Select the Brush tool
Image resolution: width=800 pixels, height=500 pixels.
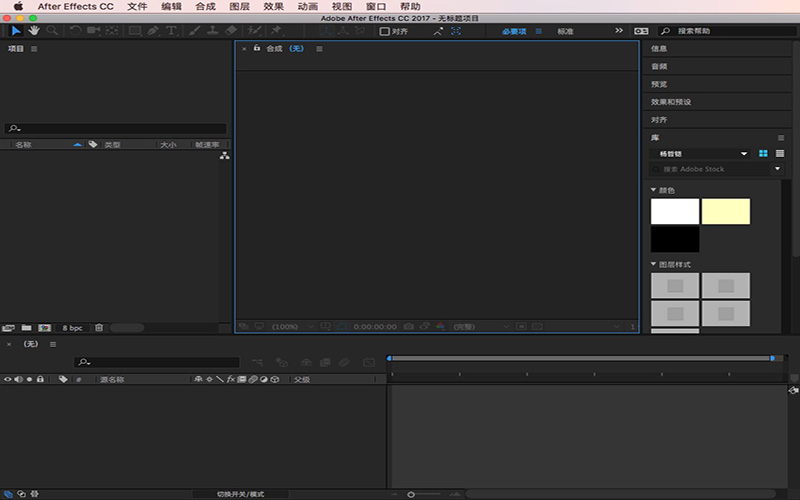pos(194,31)
